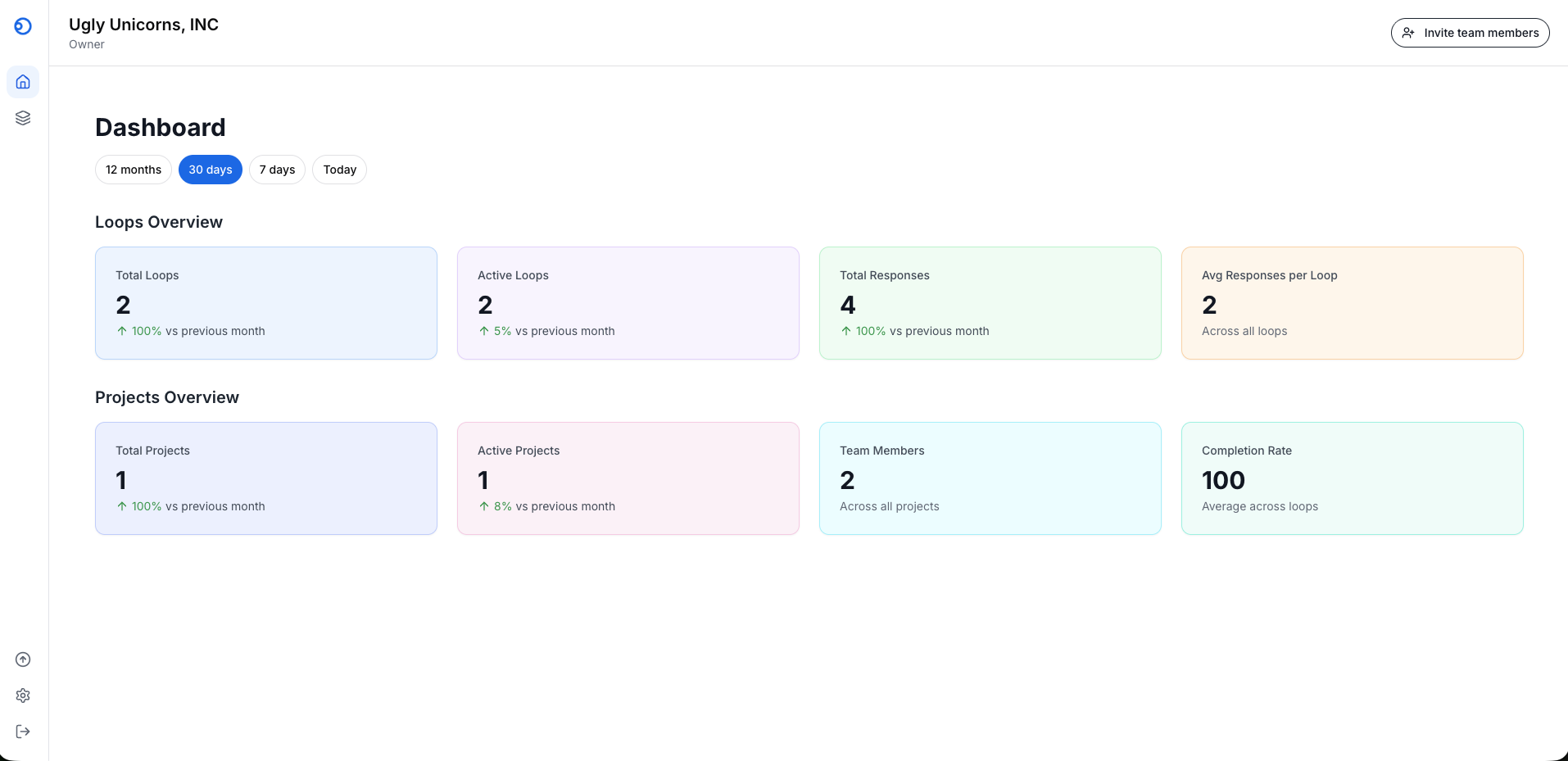The image size is (1568, 761).
Task: Keep 30 days filter active by clicking it
Action: click(x=210, y=170)
